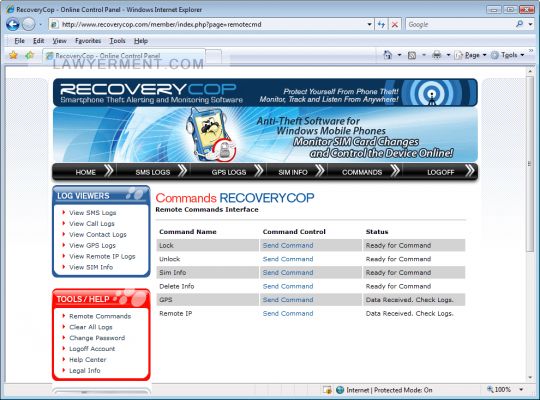This screenshot has width=540, height=400.
Task: Click the Internet zone globe icon
Action: click(340, 390)
